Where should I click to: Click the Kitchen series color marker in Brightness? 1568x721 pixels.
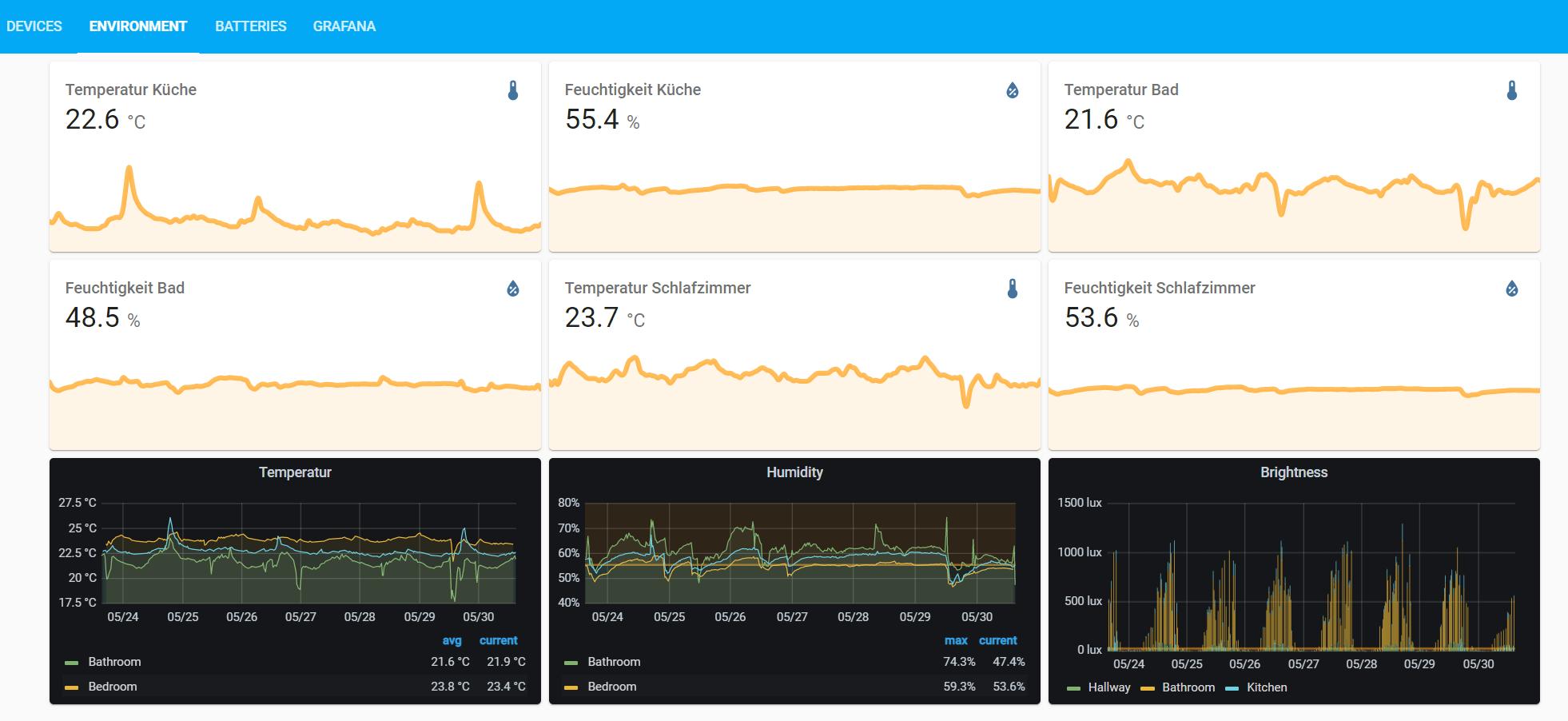point(1231,687)
